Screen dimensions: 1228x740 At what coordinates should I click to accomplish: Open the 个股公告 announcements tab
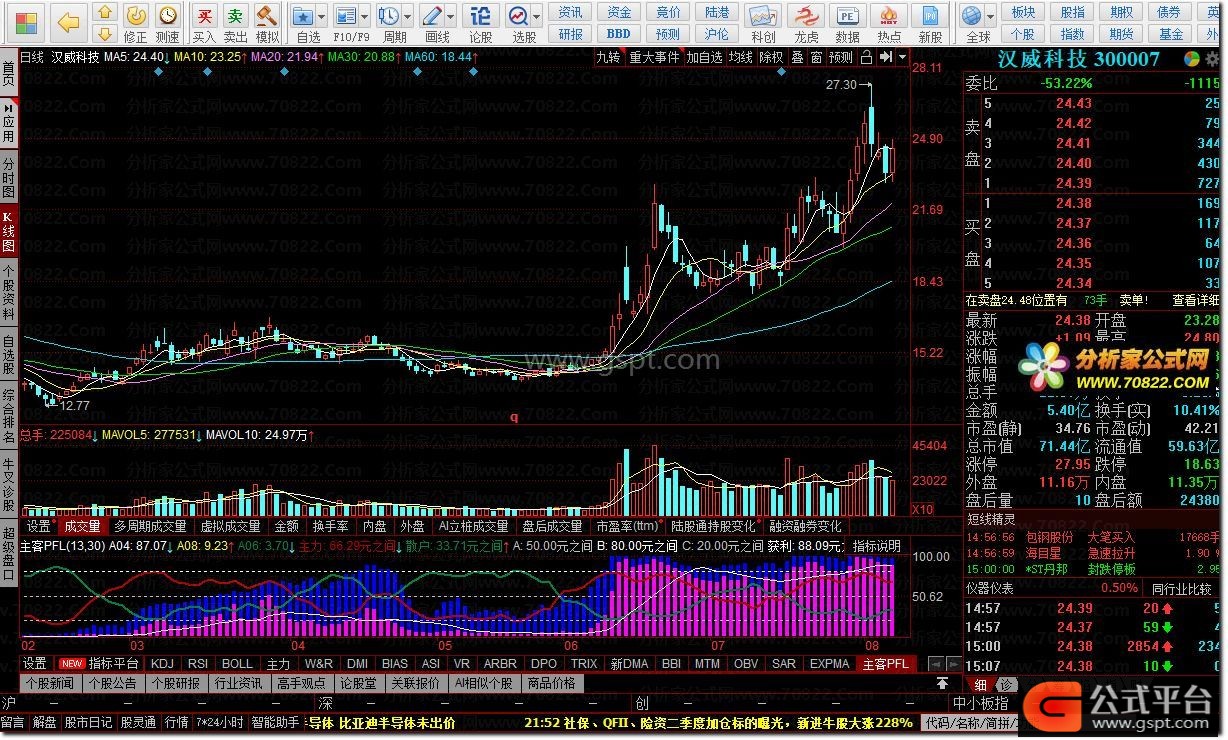pyautogui.click(x=112, y=684)
